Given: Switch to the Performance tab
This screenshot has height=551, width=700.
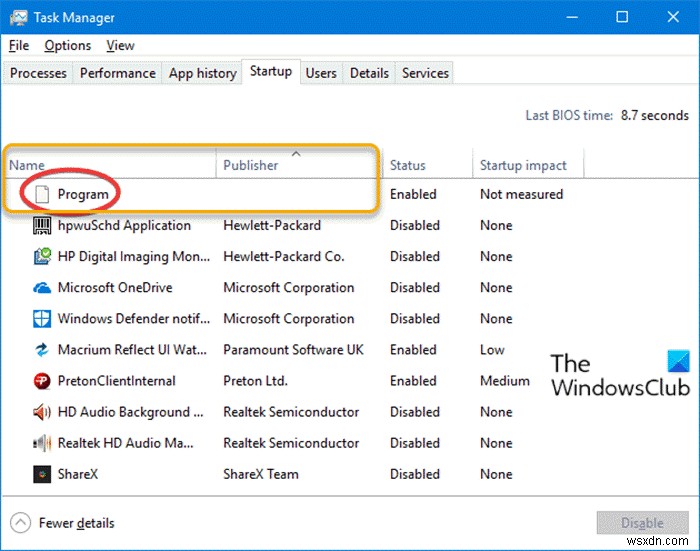Looking at the screenshot, I should pyautogui.click(x=118, y=73).
